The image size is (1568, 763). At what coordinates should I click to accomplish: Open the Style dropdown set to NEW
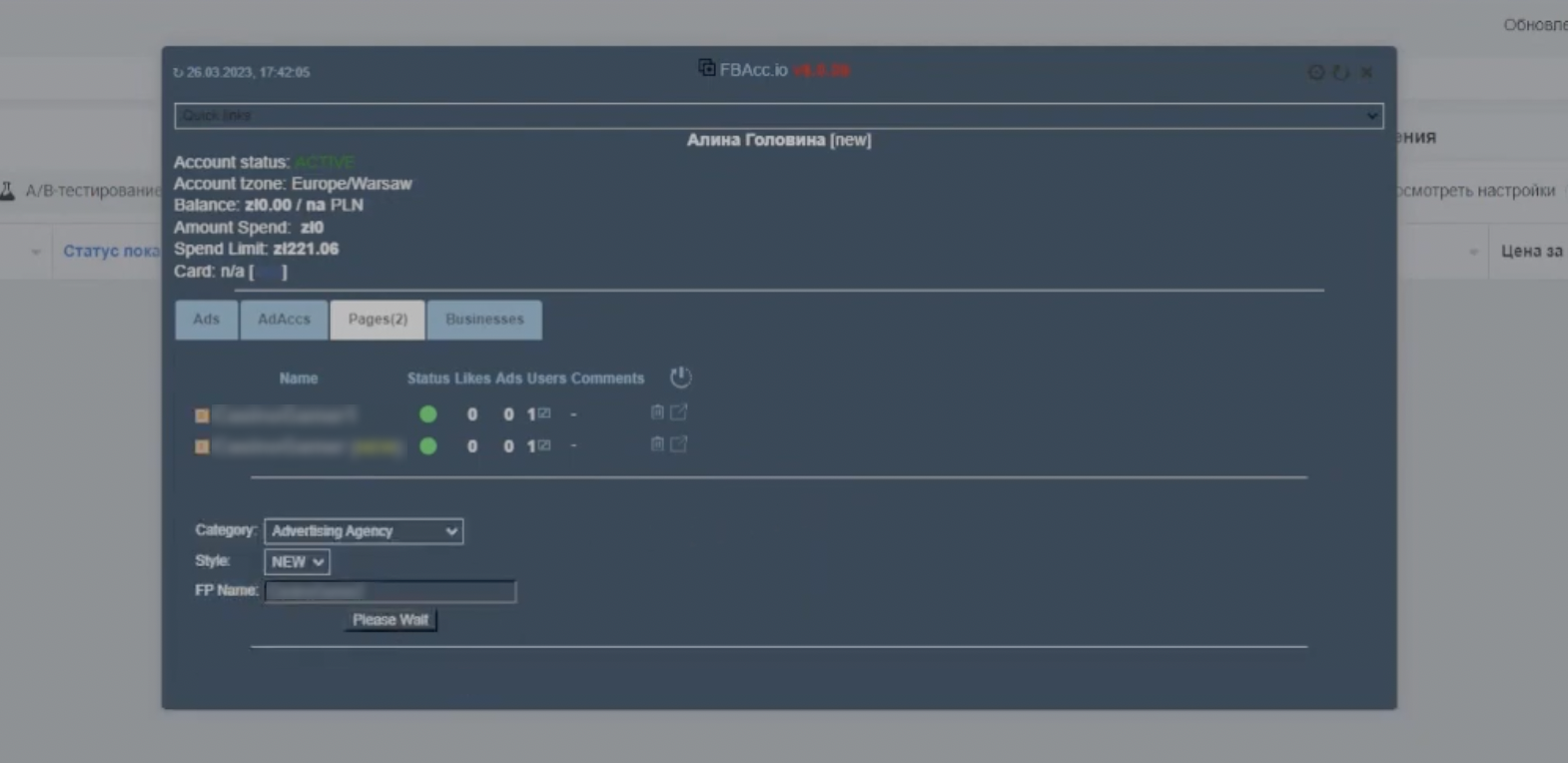click(x=297, y=561)
